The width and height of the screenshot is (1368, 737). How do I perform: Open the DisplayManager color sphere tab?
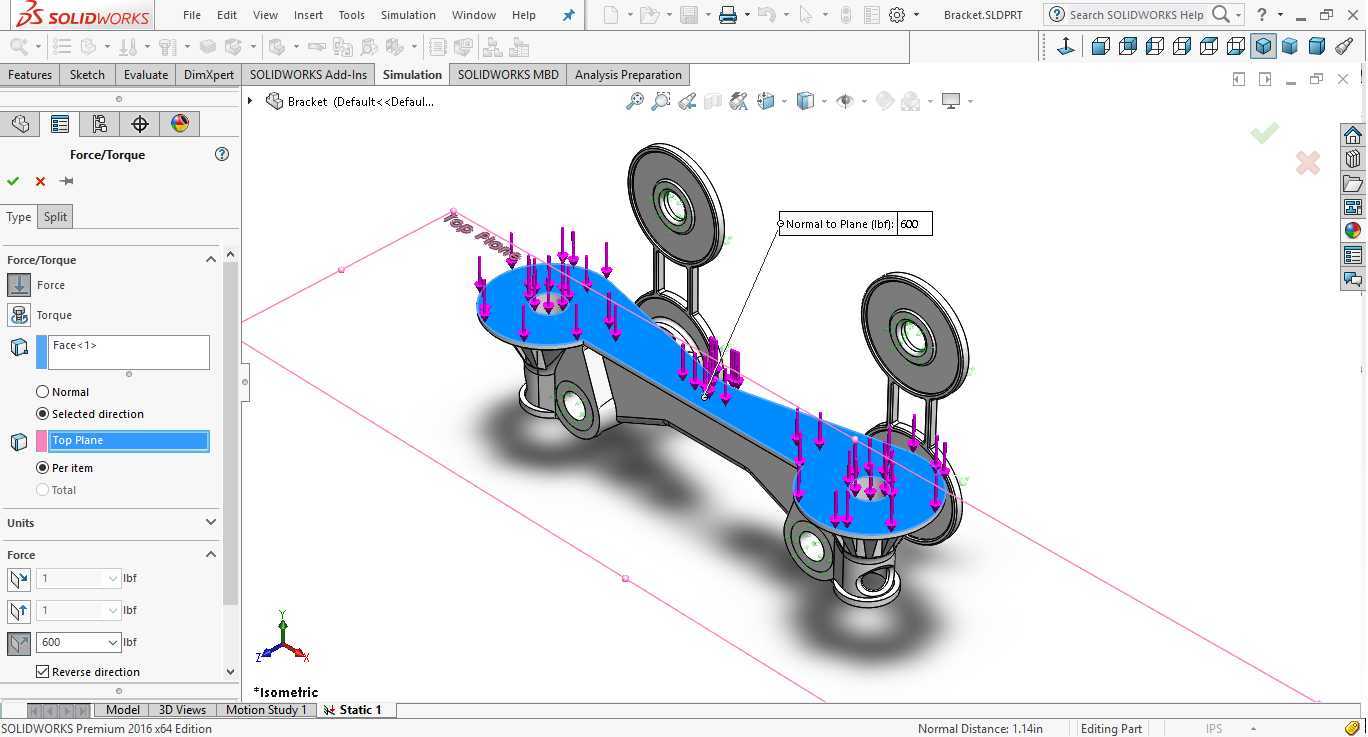(x=180, y=124)
